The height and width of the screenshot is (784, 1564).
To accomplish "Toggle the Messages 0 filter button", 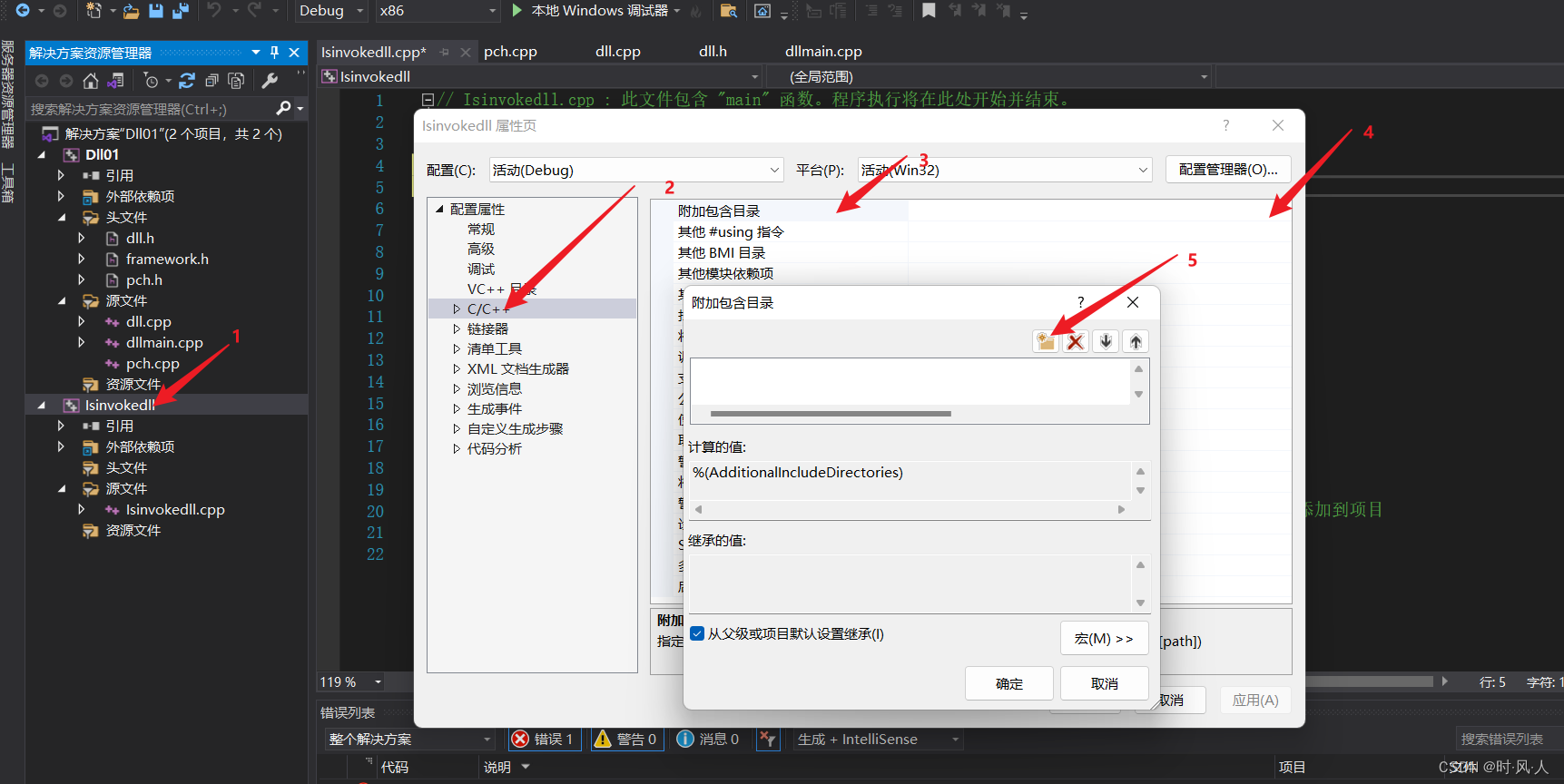I will click(x=709, y=740).
